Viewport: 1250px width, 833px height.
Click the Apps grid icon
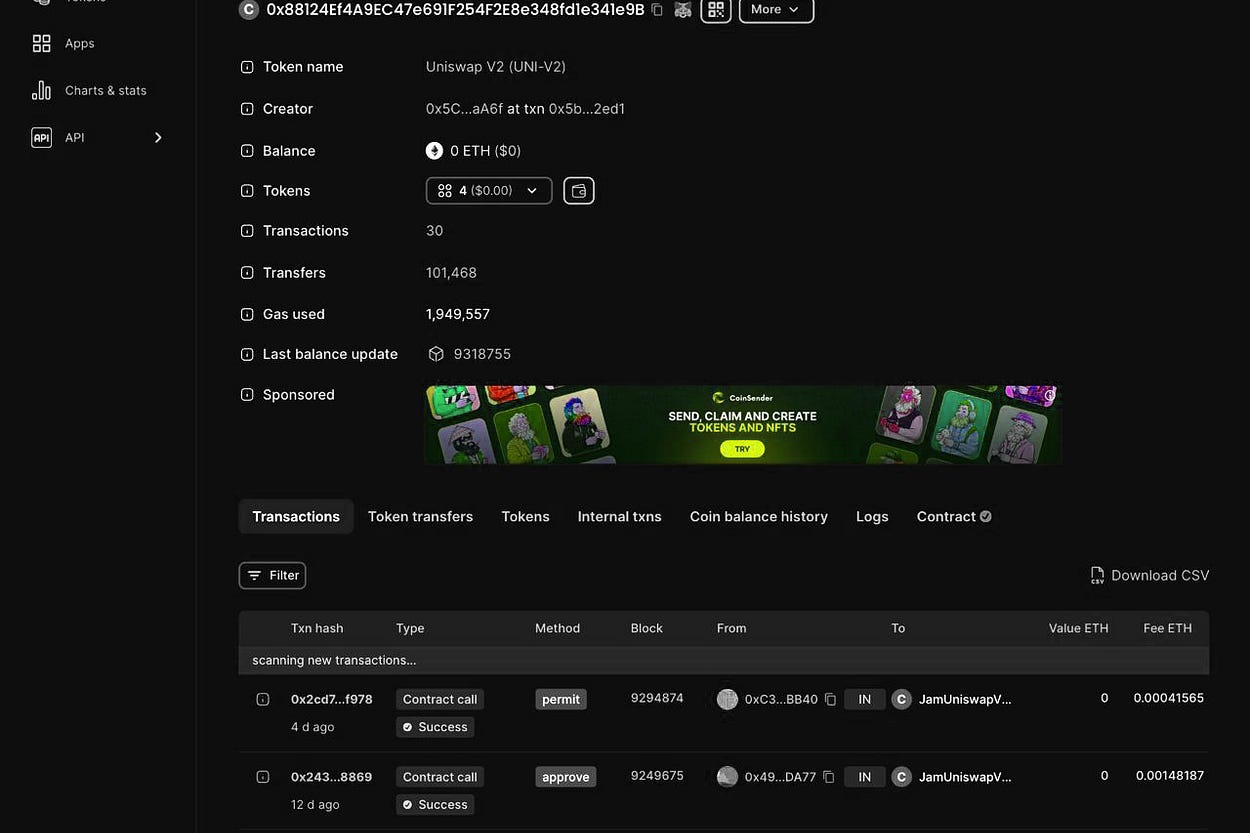(x=41, y=43)
